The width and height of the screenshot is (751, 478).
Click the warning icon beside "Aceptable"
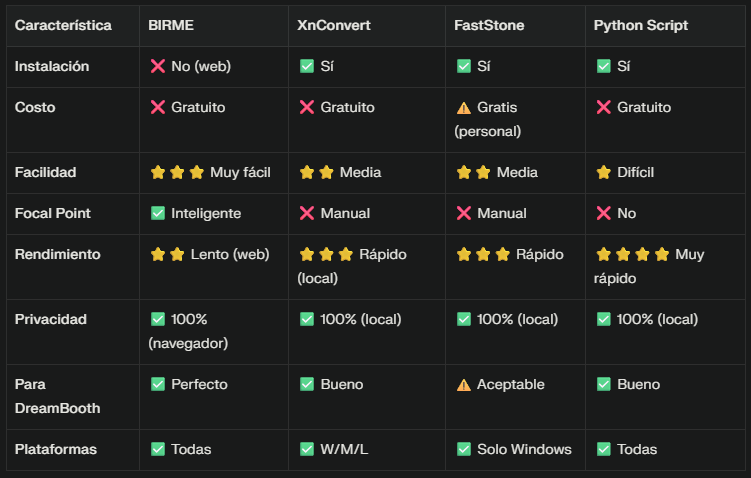463,384
